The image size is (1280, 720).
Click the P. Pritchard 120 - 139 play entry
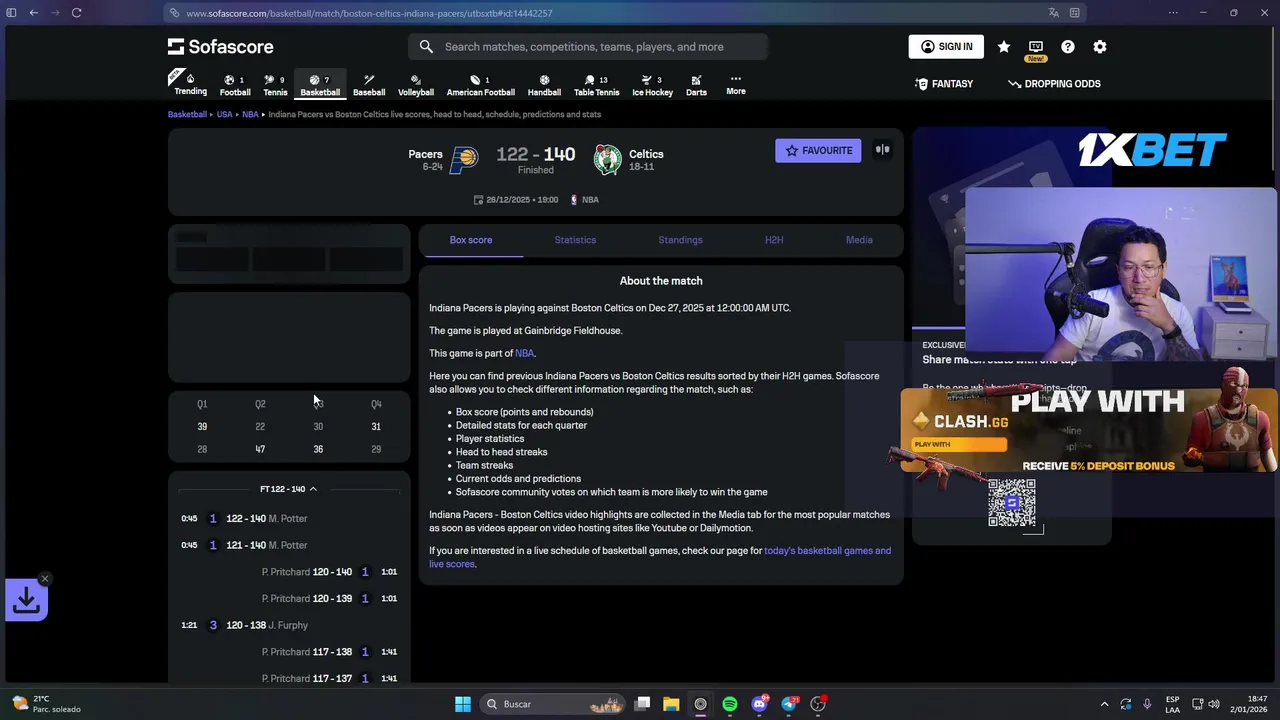[x=289, y=598]
